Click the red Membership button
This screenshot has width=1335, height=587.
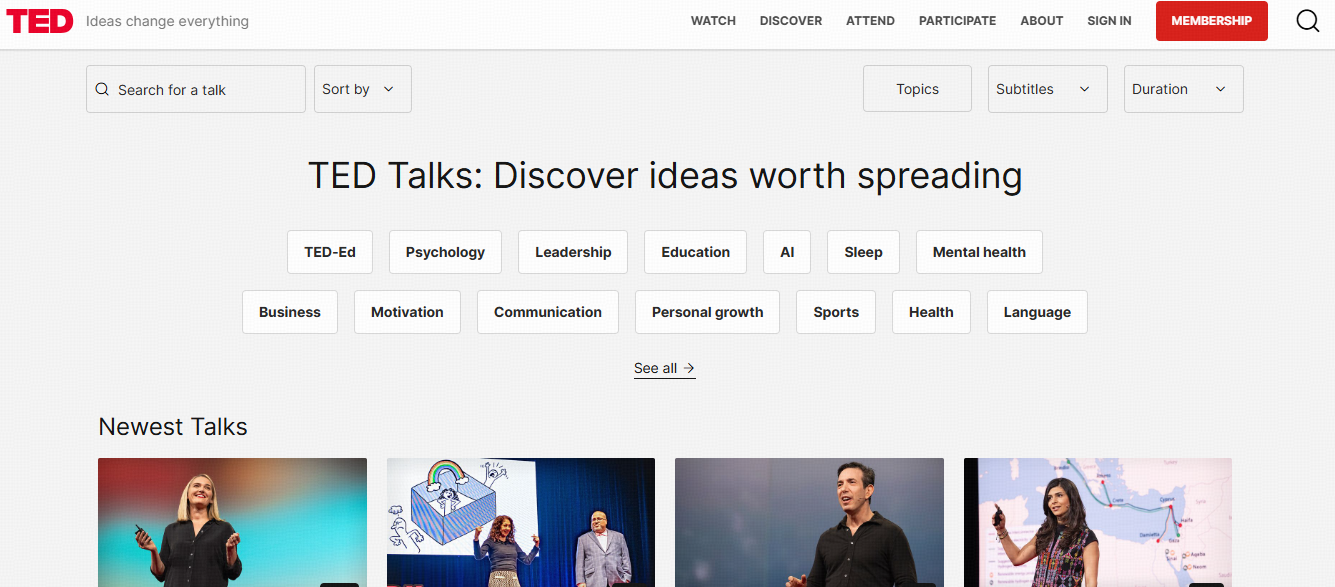point(1211,21)
